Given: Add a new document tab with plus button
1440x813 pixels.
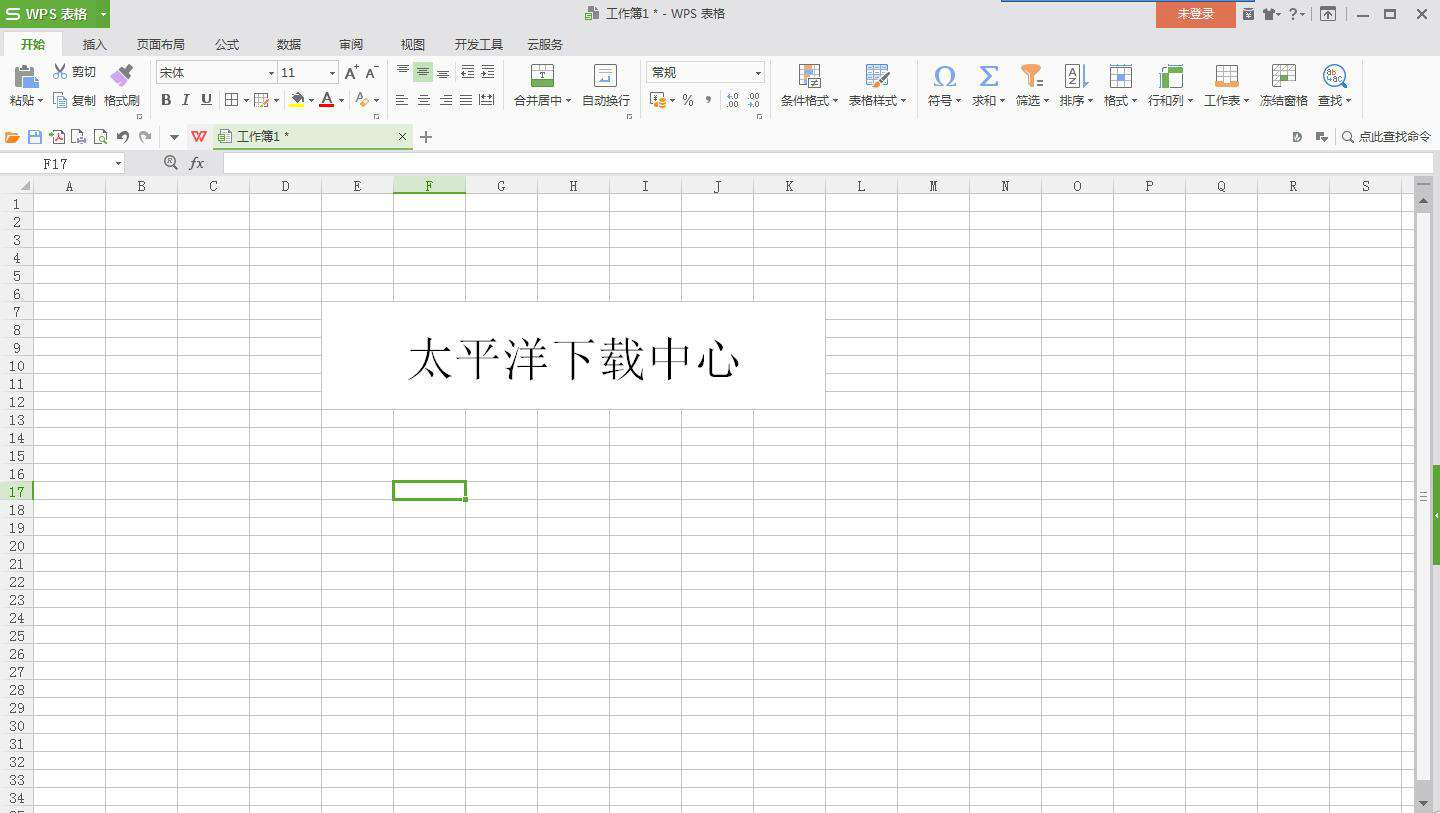Looking at the screenshot, I should (x=426, y=137).
